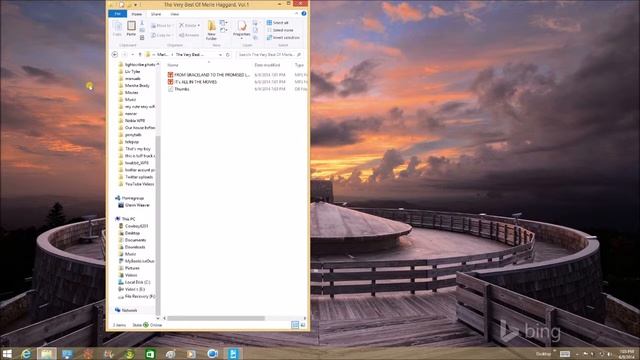The image size is (640, 360).
Task: Launch Internet Explorer from taskbar
Action: coord(26,354)
